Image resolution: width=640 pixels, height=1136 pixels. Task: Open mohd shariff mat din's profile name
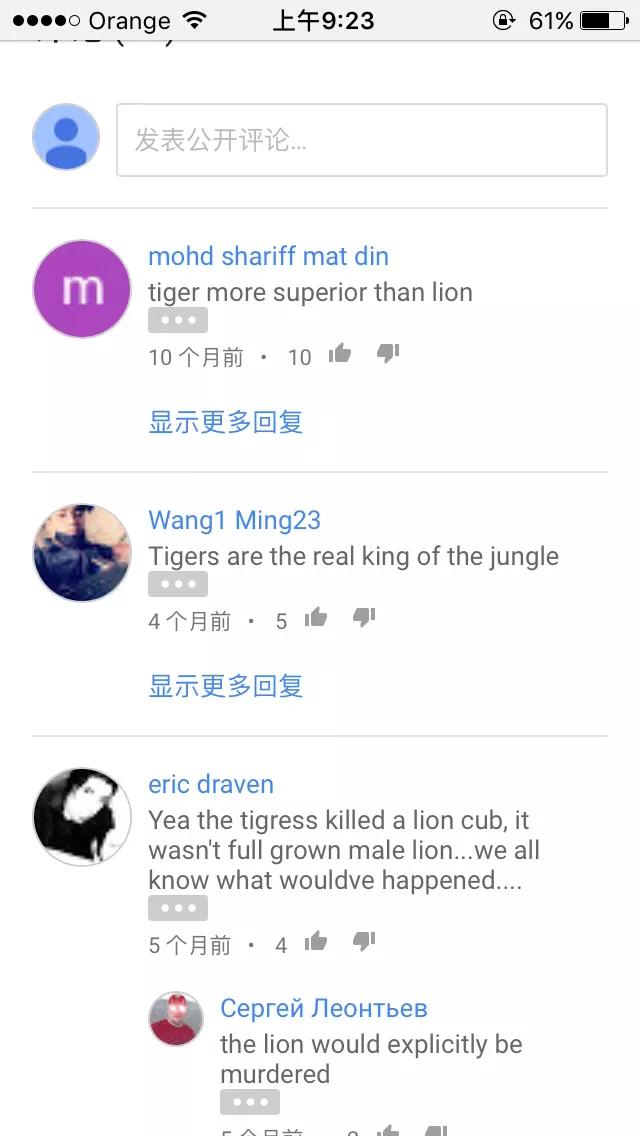pos(268,256)
